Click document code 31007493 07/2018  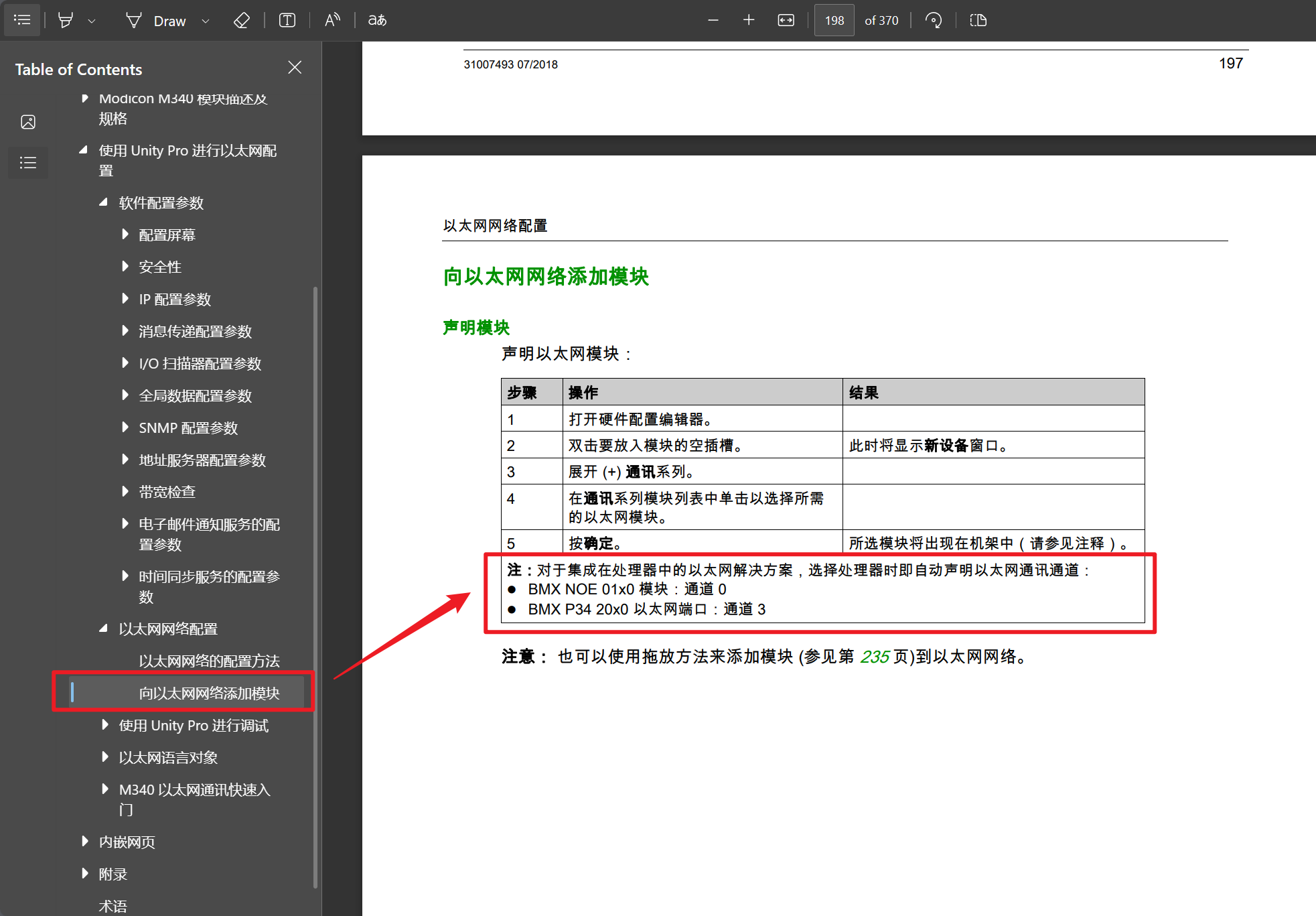pyautogui.click(x=510, y=64)
